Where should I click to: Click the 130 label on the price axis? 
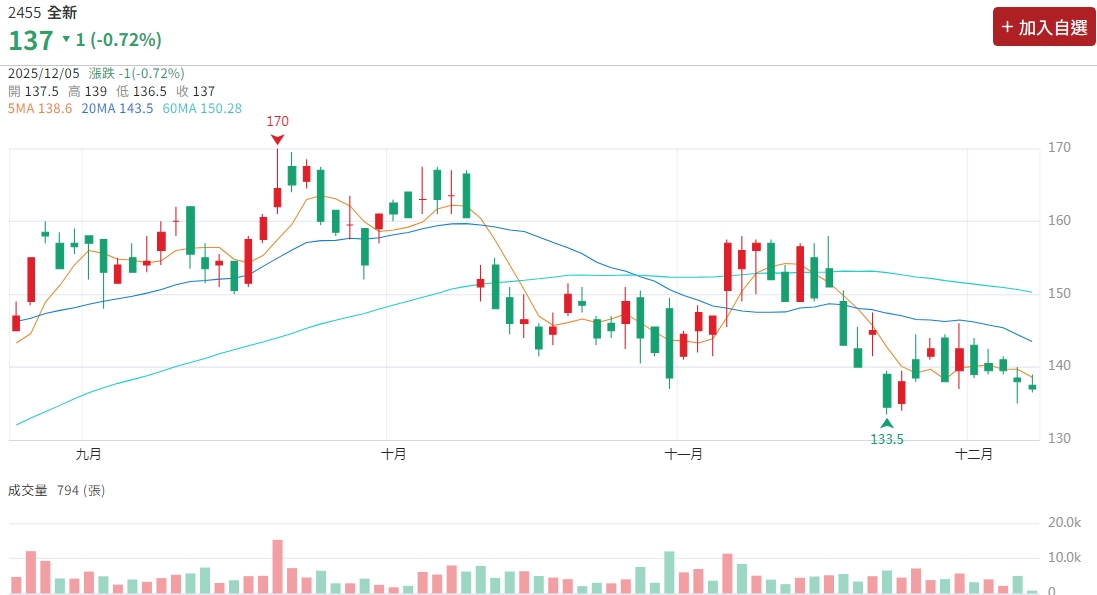pos(1059,439)
